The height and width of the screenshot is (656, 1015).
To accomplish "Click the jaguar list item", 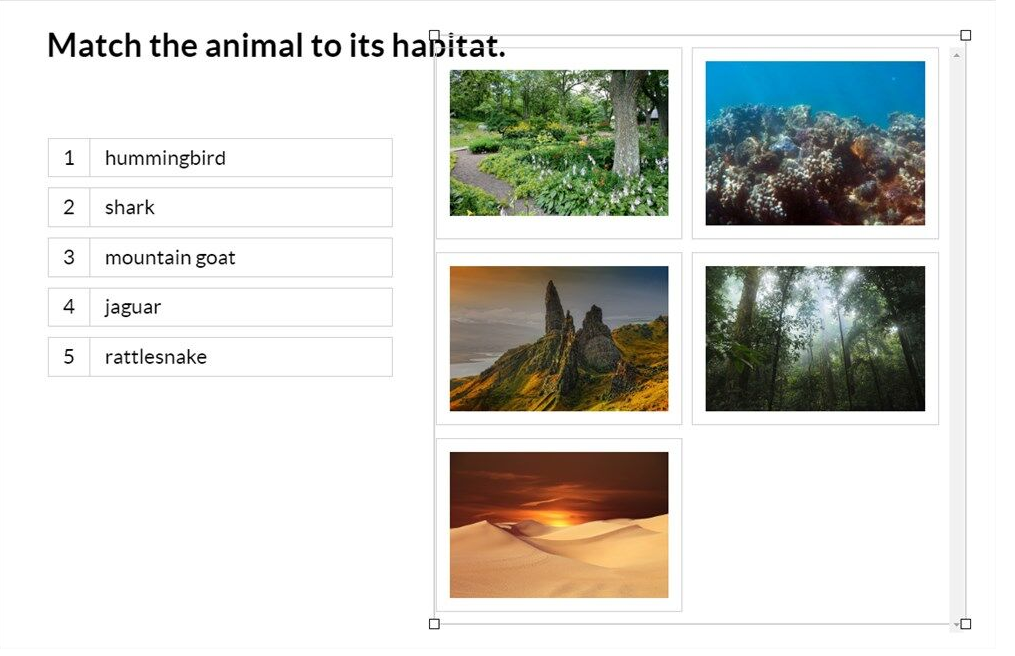I will coord(240,307).
